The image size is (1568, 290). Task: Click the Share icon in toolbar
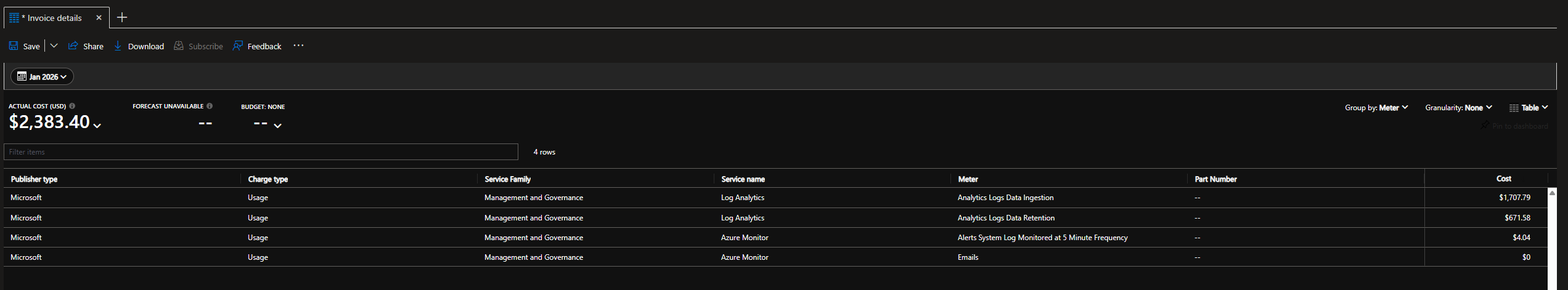(73, 46)
